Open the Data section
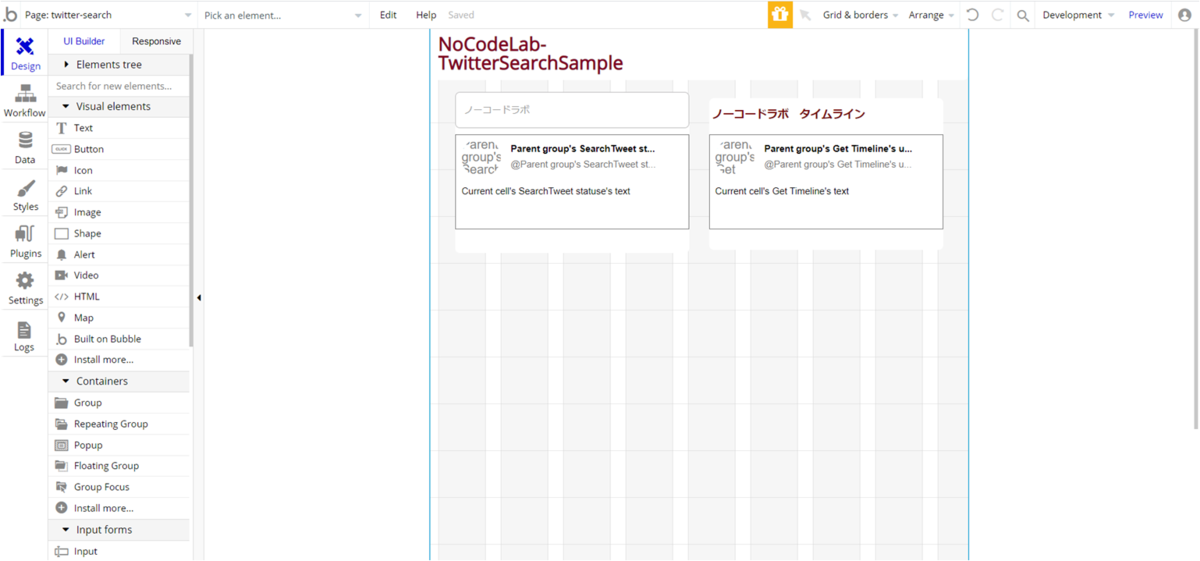 [x=25, y=148]
